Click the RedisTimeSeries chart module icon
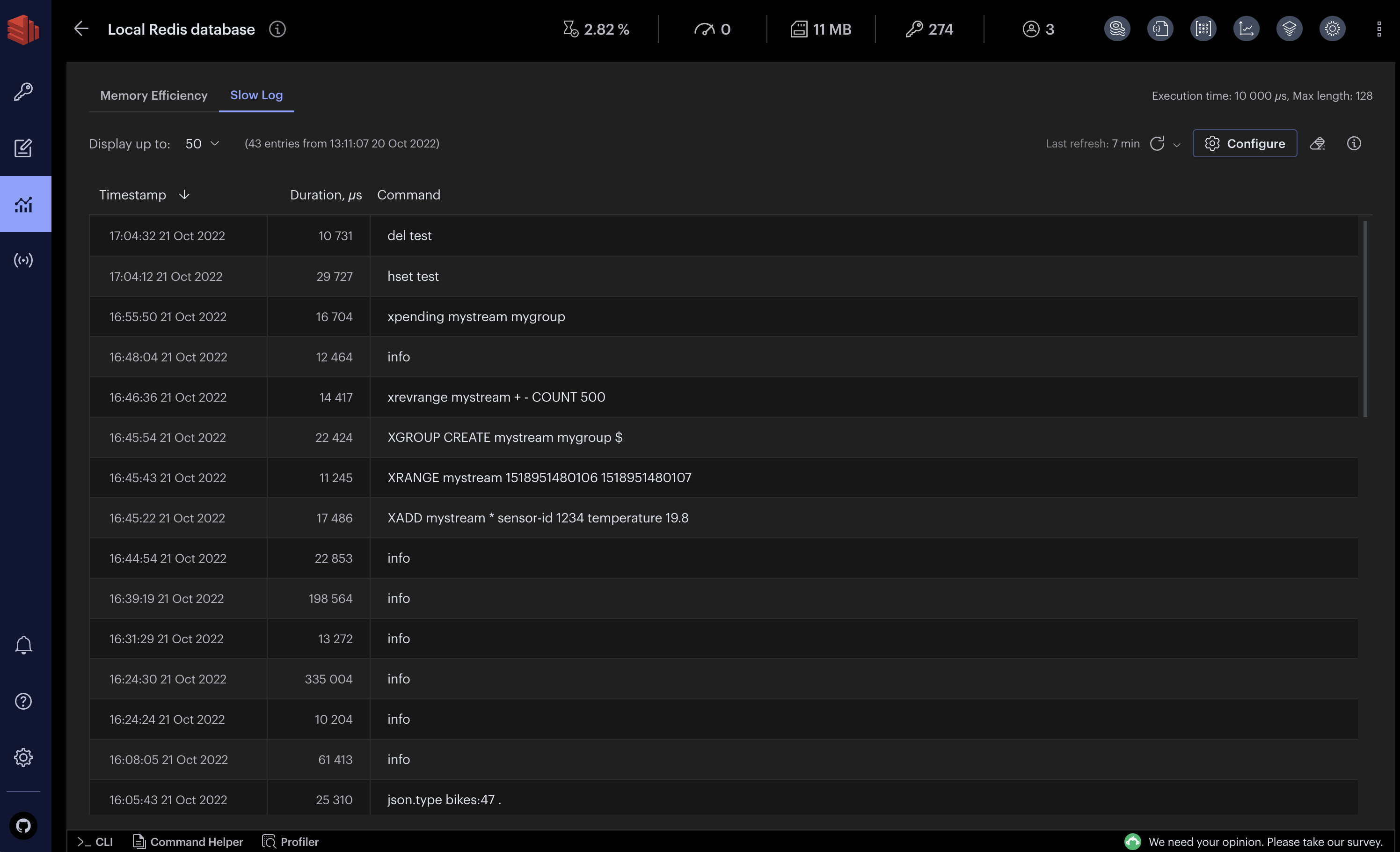The width and height of the screenshot is (1400, 852). tap(1246, 29)
